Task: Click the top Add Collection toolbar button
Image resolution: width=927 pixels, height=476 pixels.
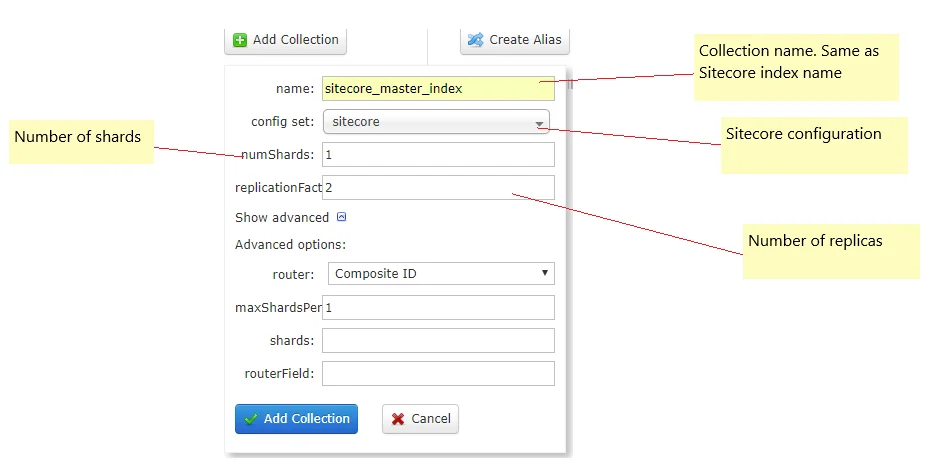Action: coord(286,41)
